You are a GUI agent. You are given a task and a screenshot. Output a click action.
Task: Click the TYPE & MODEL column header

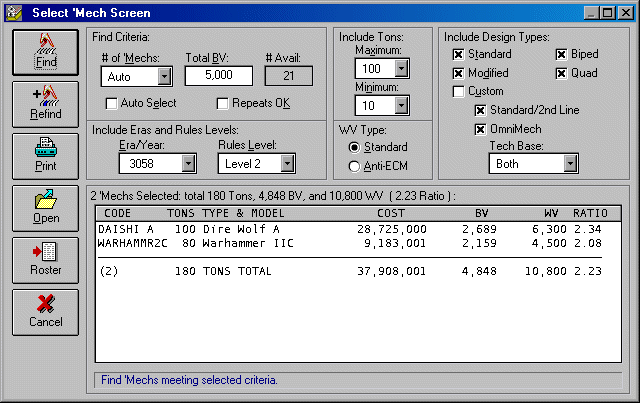click(243, 213)
